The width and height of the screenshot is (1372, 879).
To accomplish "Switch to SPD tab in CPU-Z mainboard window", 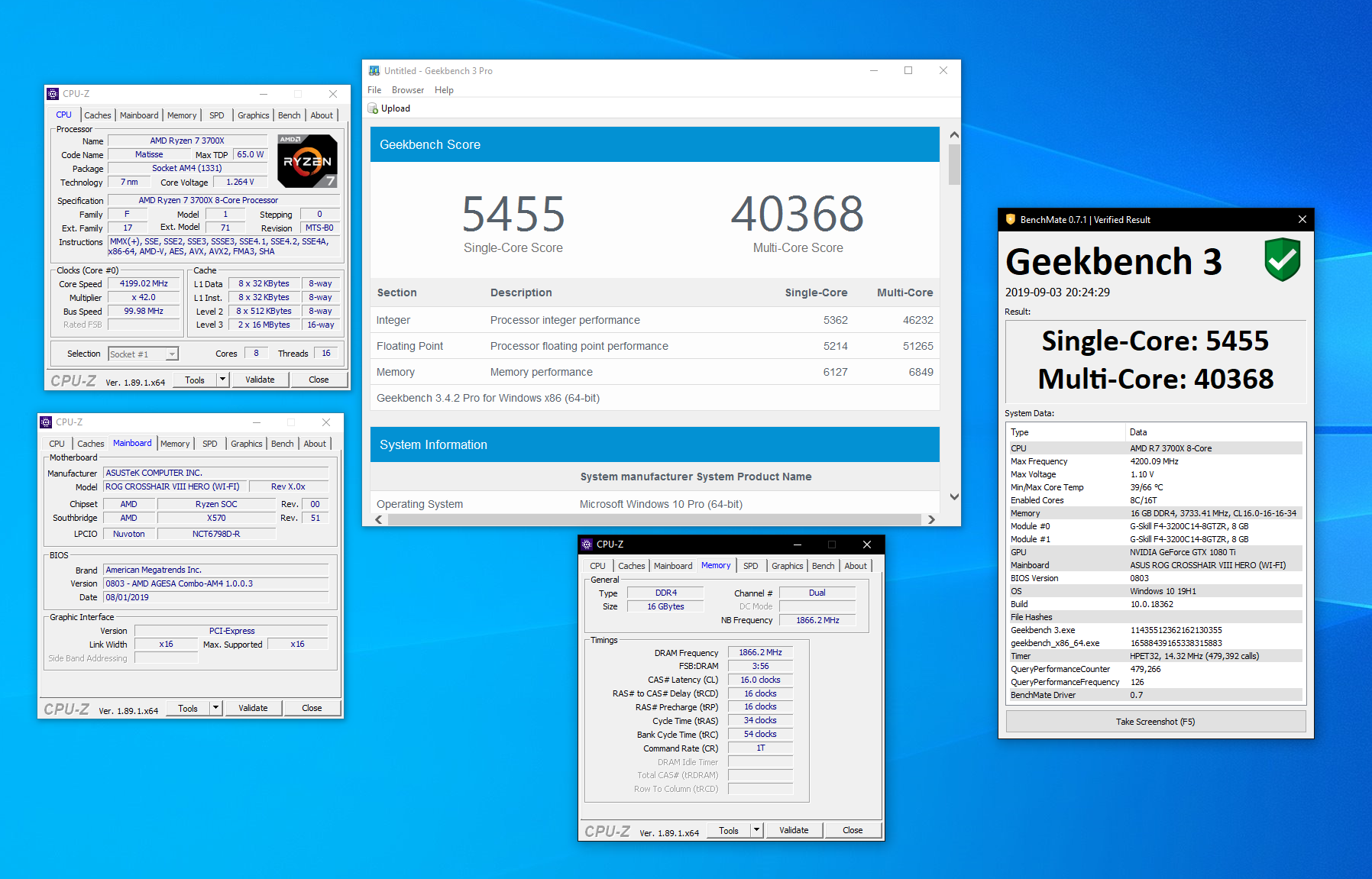I will click(x=210, y=444).
